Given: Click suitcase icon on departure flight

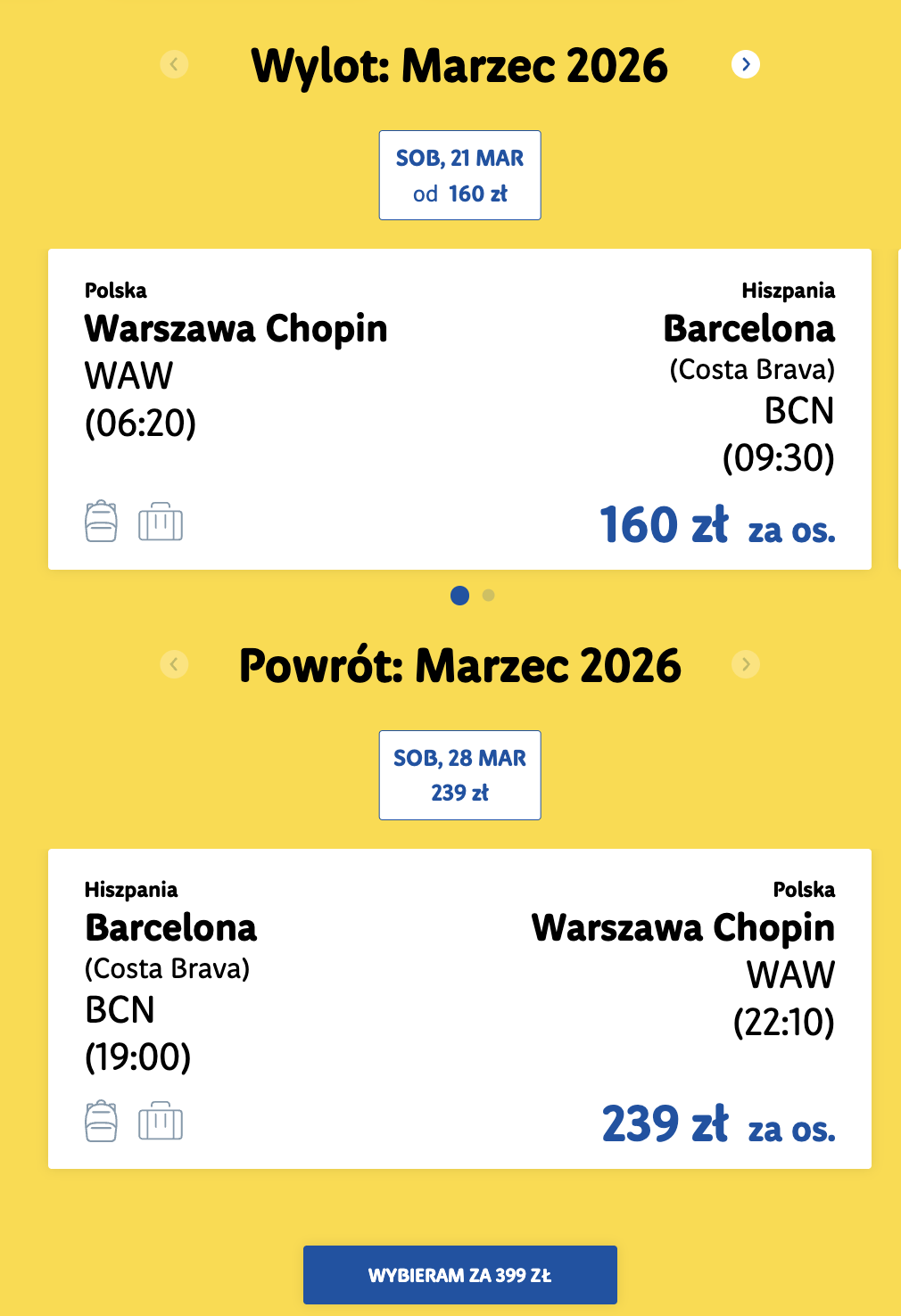Looking at the screenshot, I should [161, 522].
